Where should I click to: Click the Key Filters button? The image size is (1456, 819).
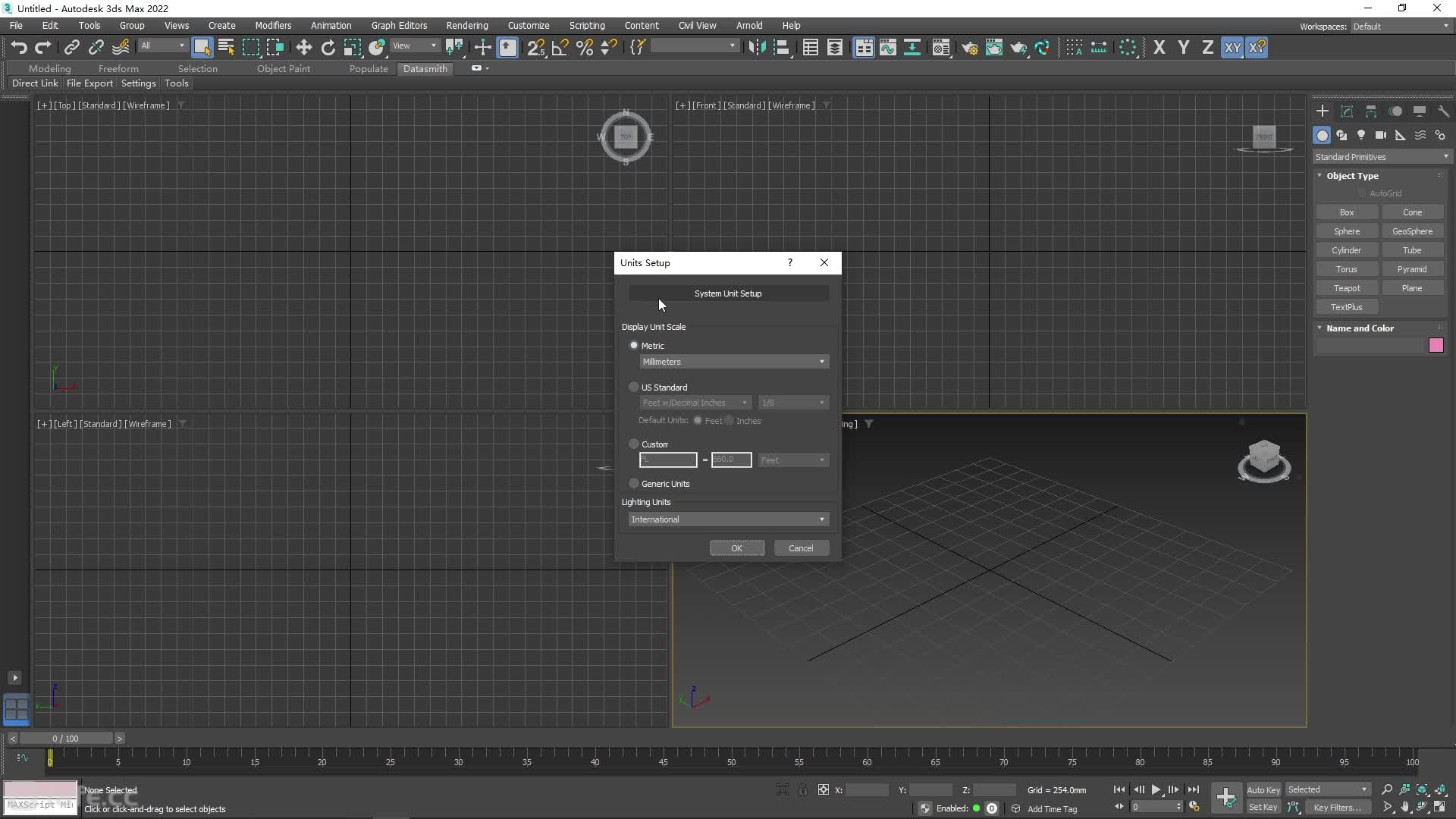pyautogui.click(x=1337, y=807)
